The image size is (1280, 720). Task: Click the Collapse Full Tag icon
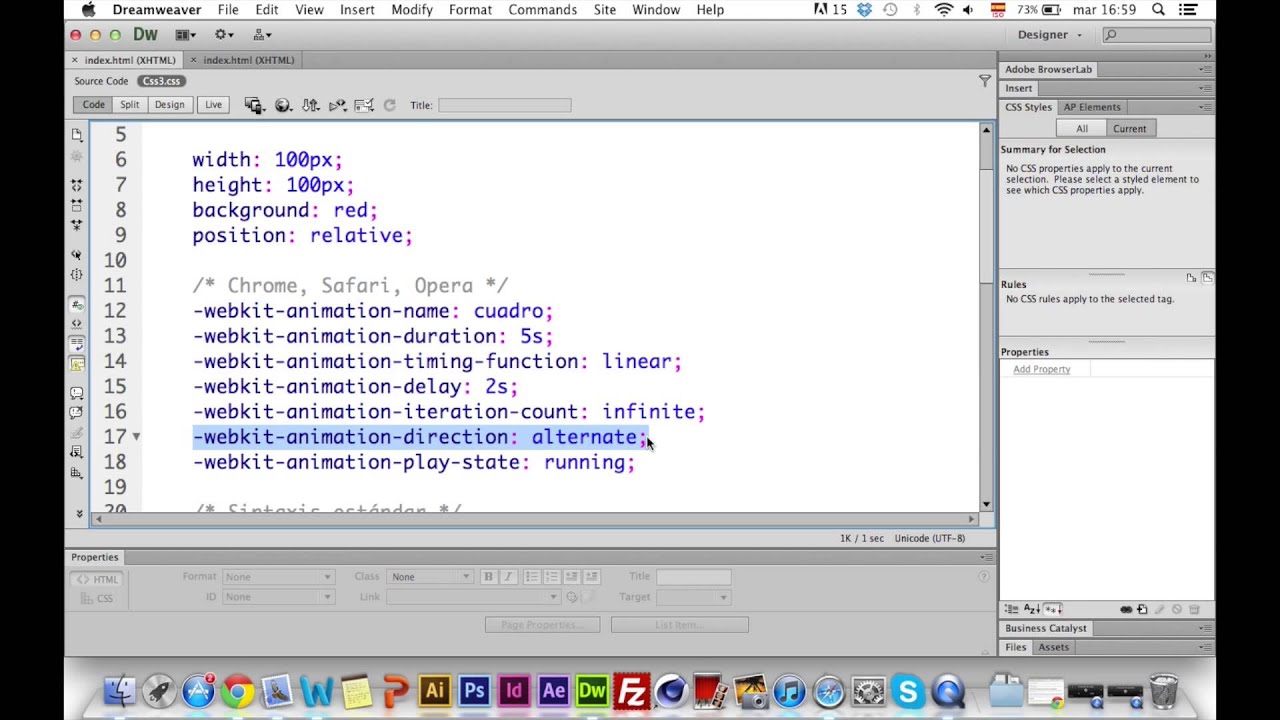(x=77, y=185)
